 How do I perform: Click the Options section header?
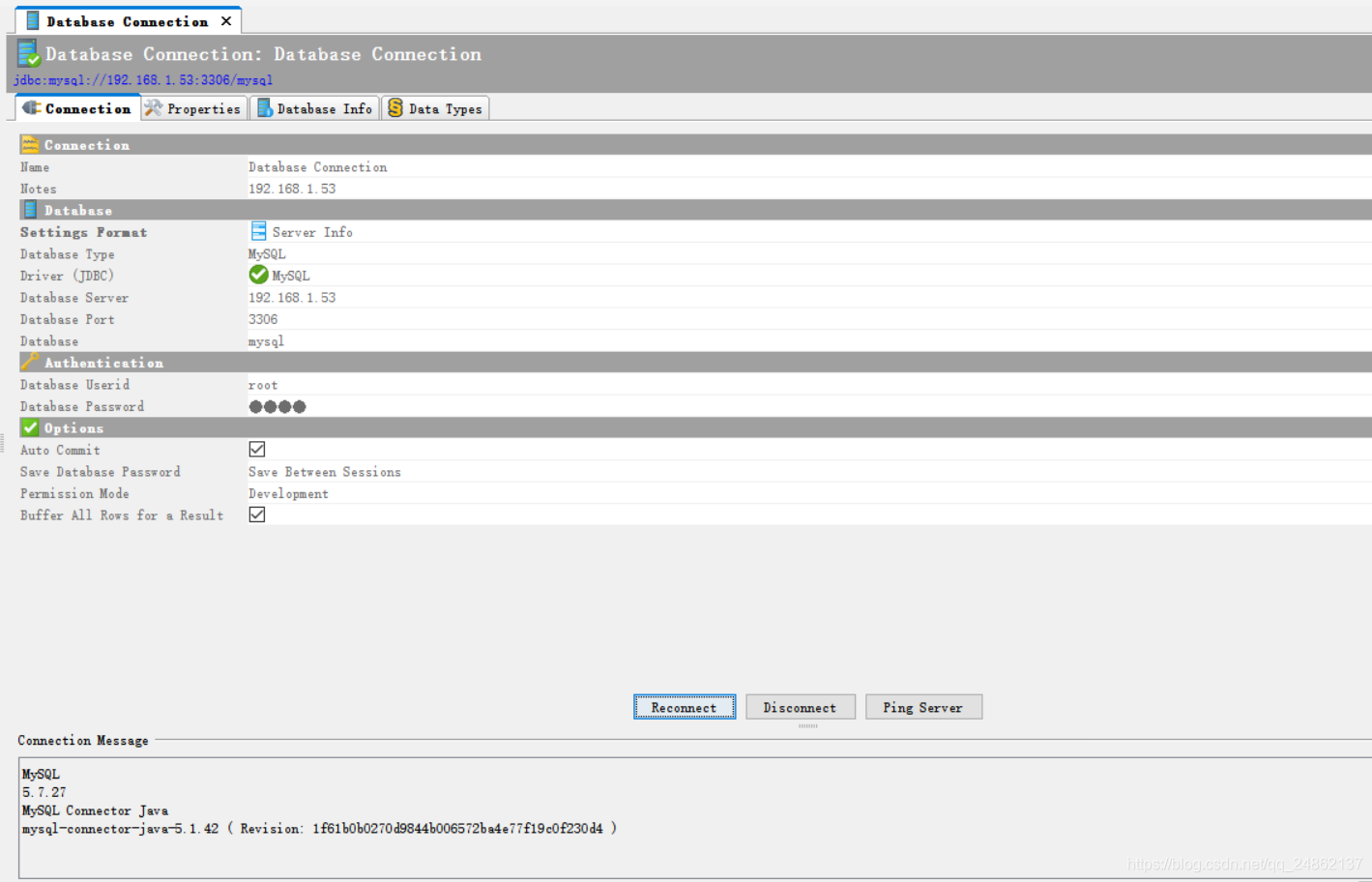pos(694,427)
